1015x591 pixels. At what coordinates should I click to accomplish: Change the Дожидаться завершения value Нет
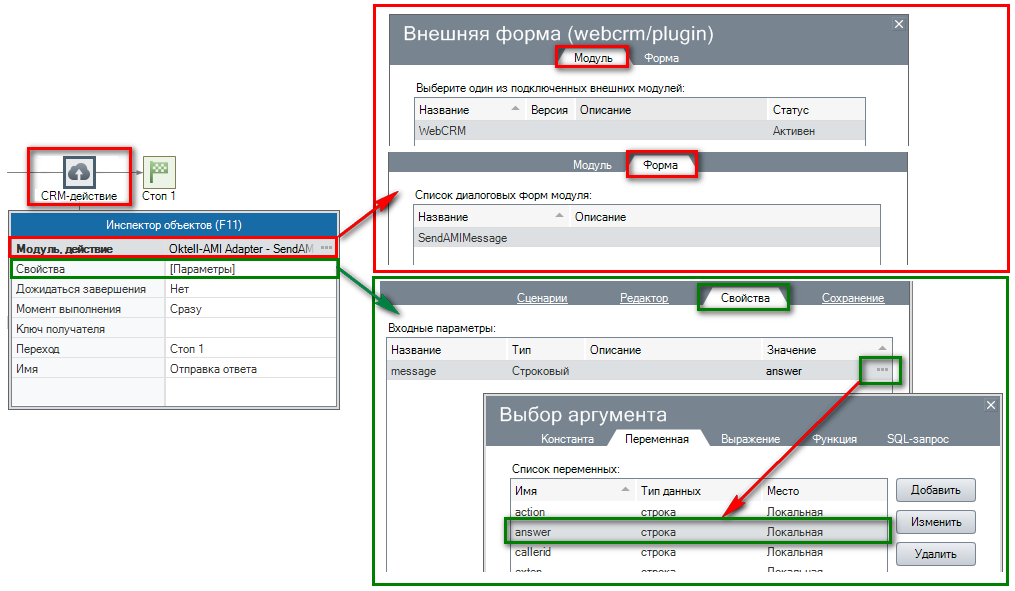click(x=252, y=289)
